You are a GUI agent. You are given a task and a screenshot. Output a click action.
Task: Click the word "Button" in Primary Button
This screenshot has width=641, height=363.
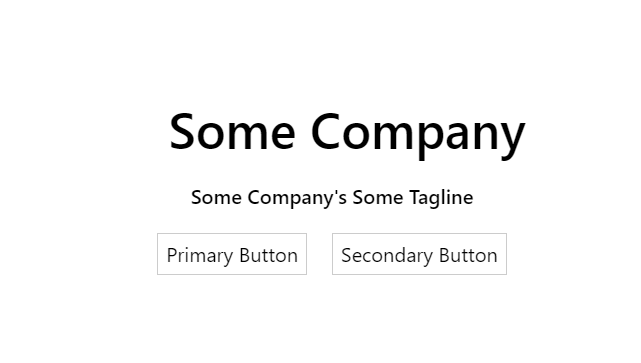(269, 255)
